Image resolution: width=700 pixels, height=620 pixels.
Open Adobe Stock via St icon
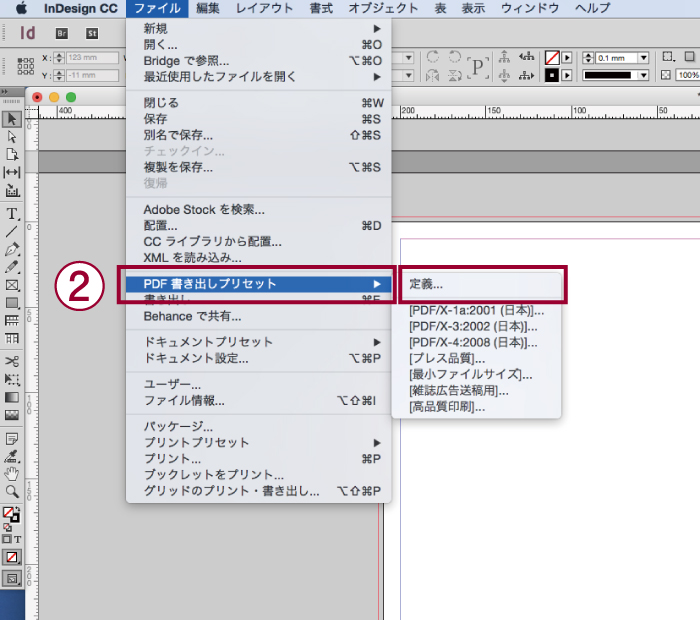[x=92, y=33]
